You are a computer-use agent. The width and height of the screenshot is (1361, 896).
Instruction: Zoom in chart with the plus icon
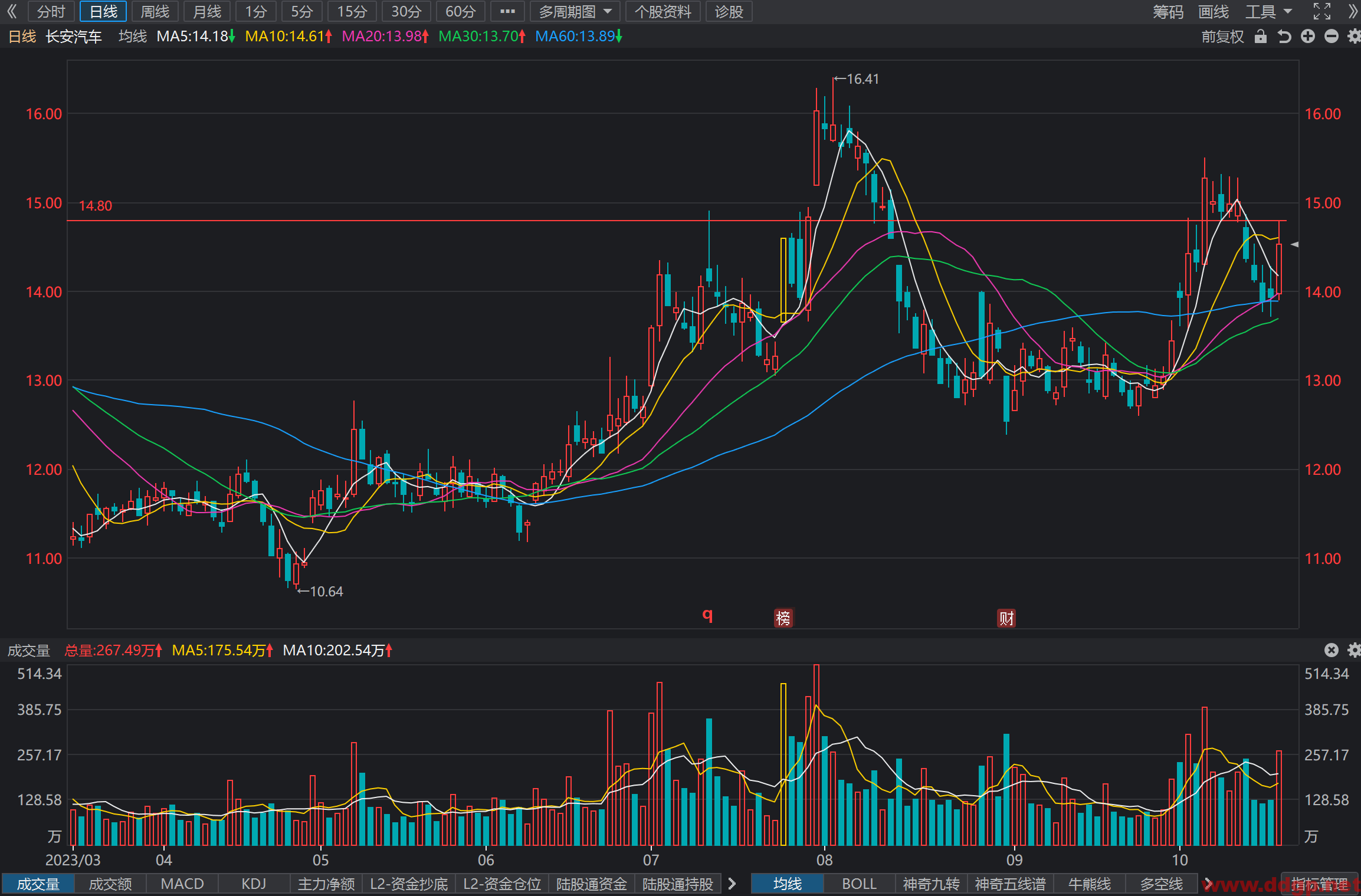(x=1308, y=37)
